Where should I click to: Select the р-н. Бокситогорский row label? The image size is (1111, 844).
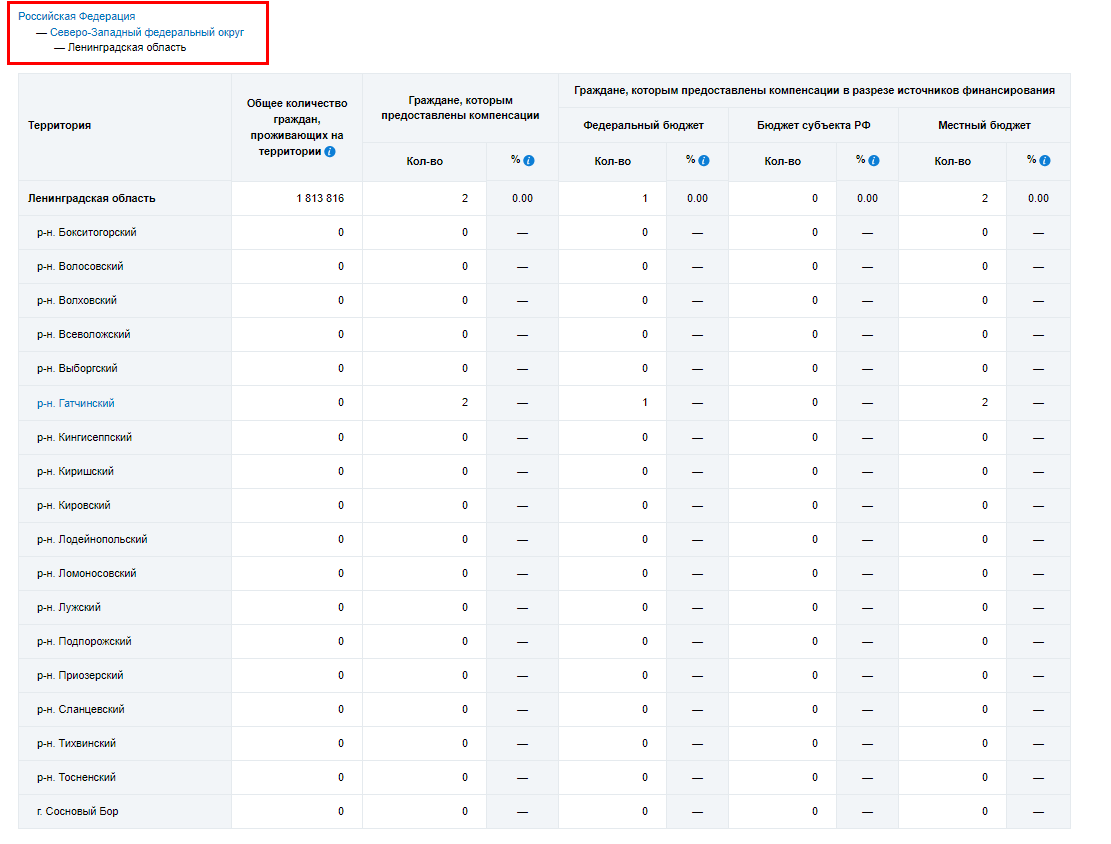pyautogui.click(x=87, y=233)
